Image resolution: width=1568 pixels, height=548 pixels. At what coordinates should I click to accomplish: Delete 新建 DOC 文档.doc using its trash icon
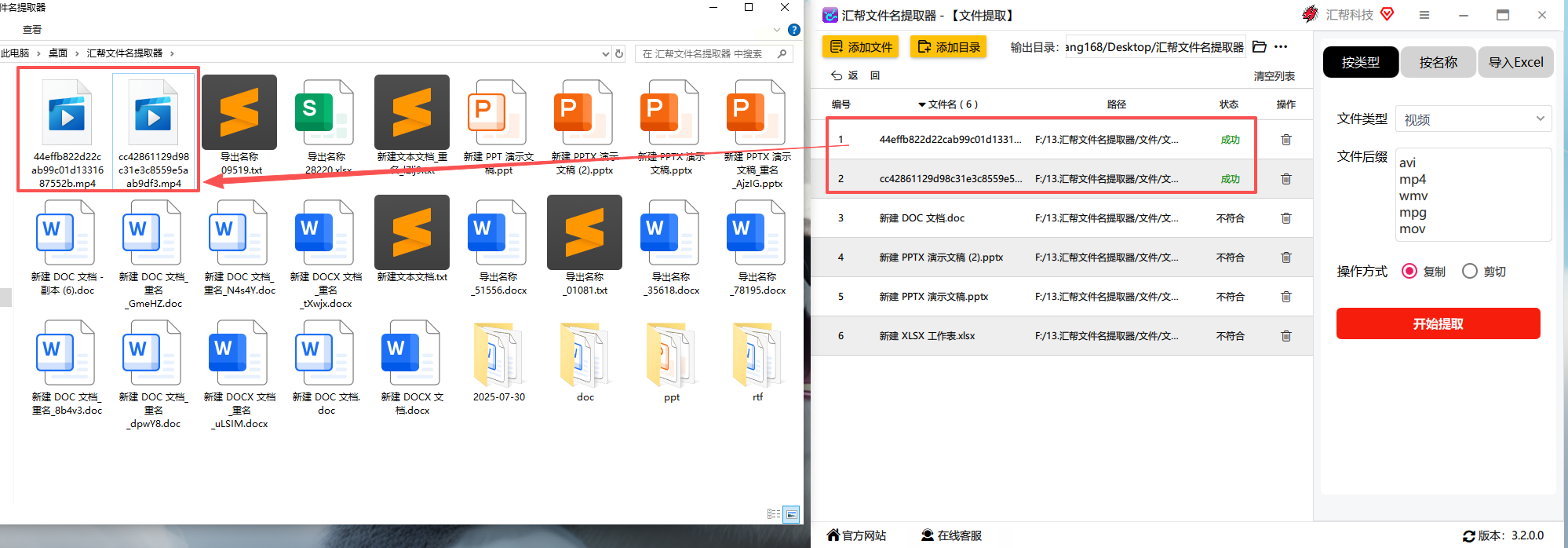pyautogui.click(x=1286, y=218)
